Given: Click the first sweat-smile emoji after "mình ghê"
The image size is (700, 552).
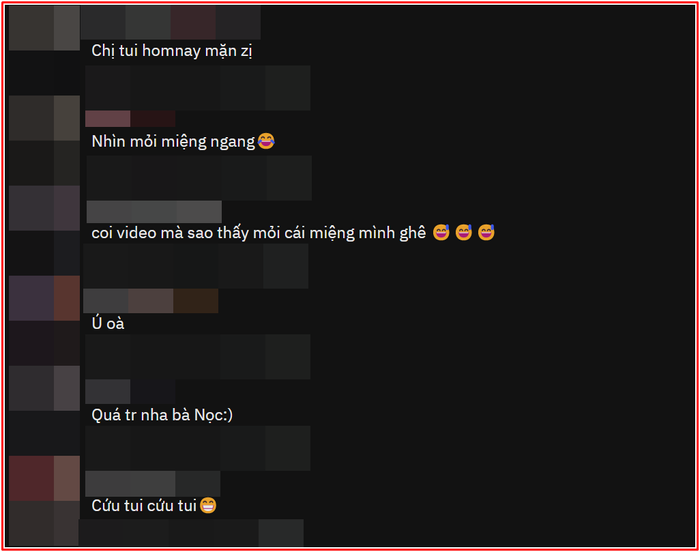Looking at the screenshot, I should (x=441, y=233).
